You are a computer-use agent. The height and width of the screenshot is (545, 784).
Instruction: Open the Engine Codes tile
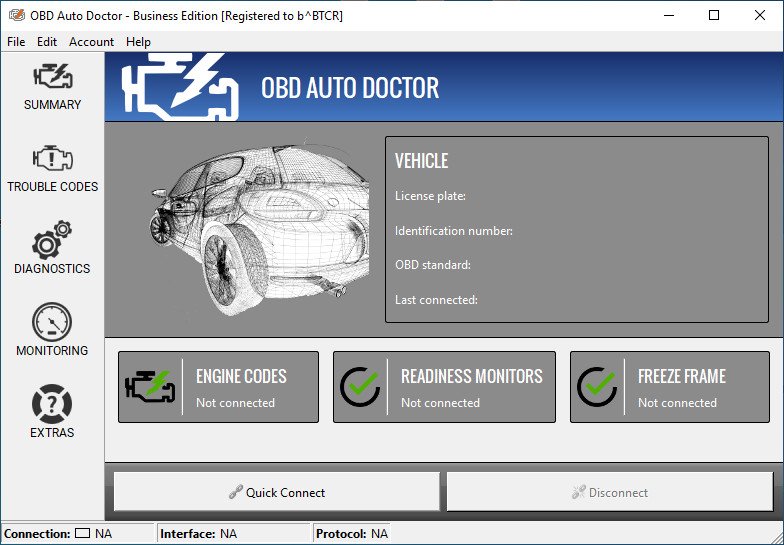click(240, 387)
